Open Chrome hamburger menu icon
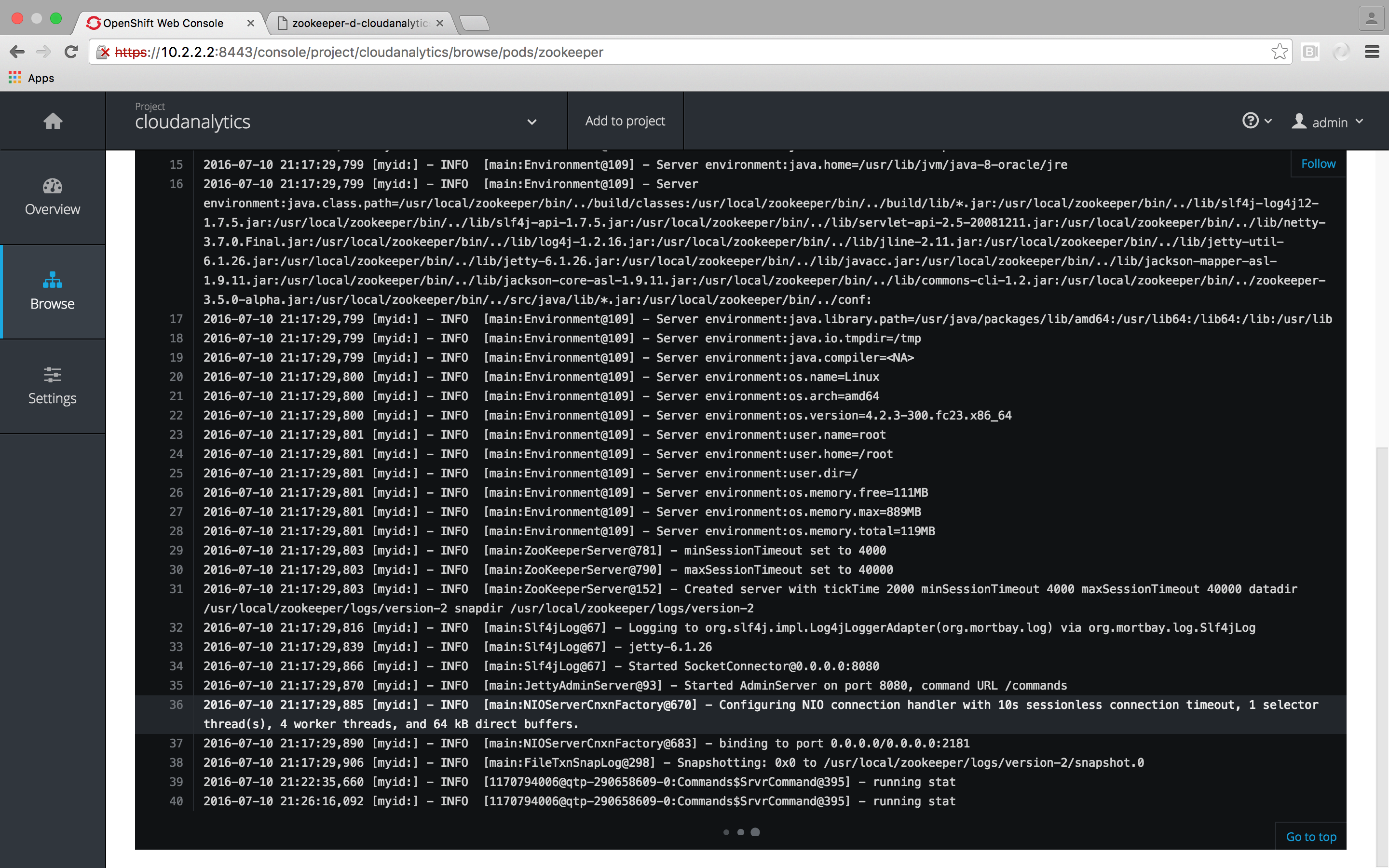Screen dimensions: 1389x868 (1372, 52)
